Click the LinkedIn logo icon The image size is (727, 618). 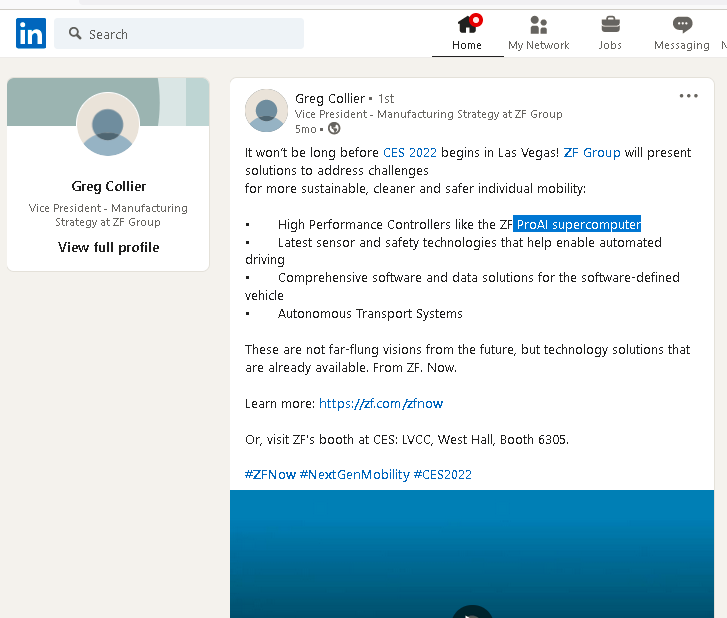31,34
